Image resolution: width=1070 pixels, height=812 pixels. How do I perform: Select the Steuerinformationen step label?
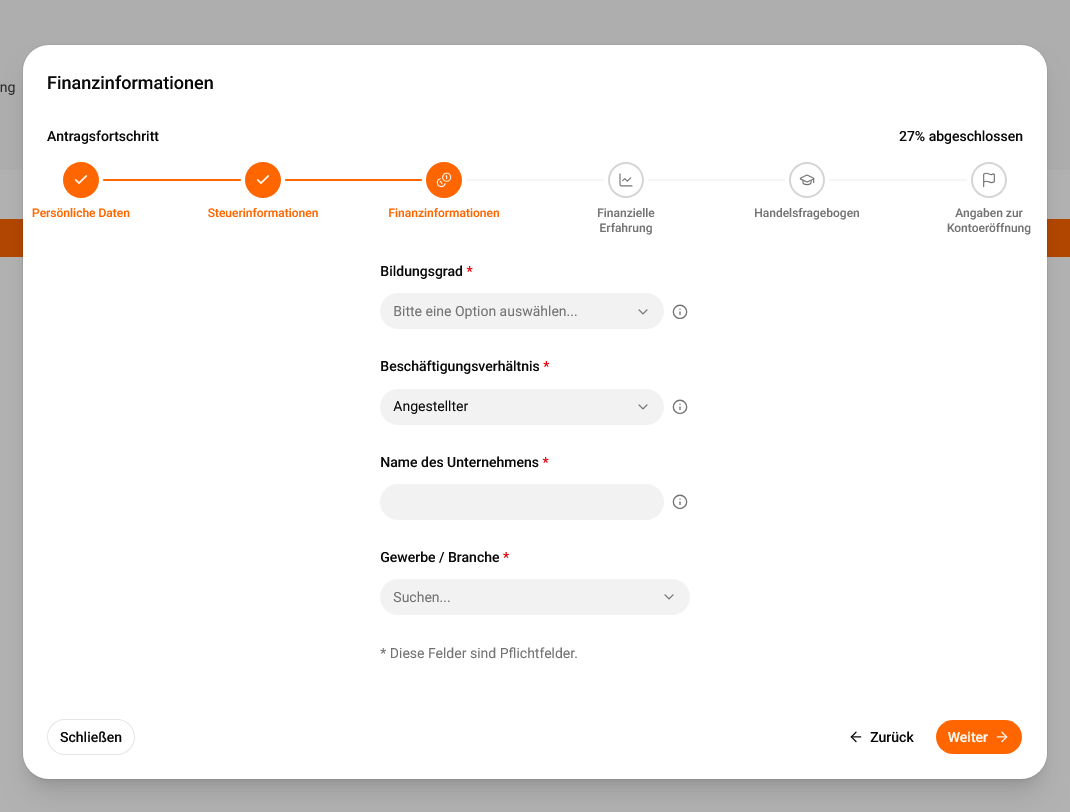pos(263,213)
